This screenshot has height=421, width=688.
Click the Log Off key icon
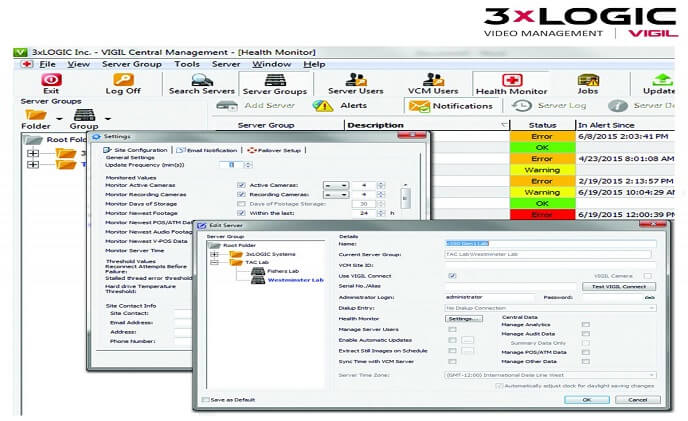(123, 79)
